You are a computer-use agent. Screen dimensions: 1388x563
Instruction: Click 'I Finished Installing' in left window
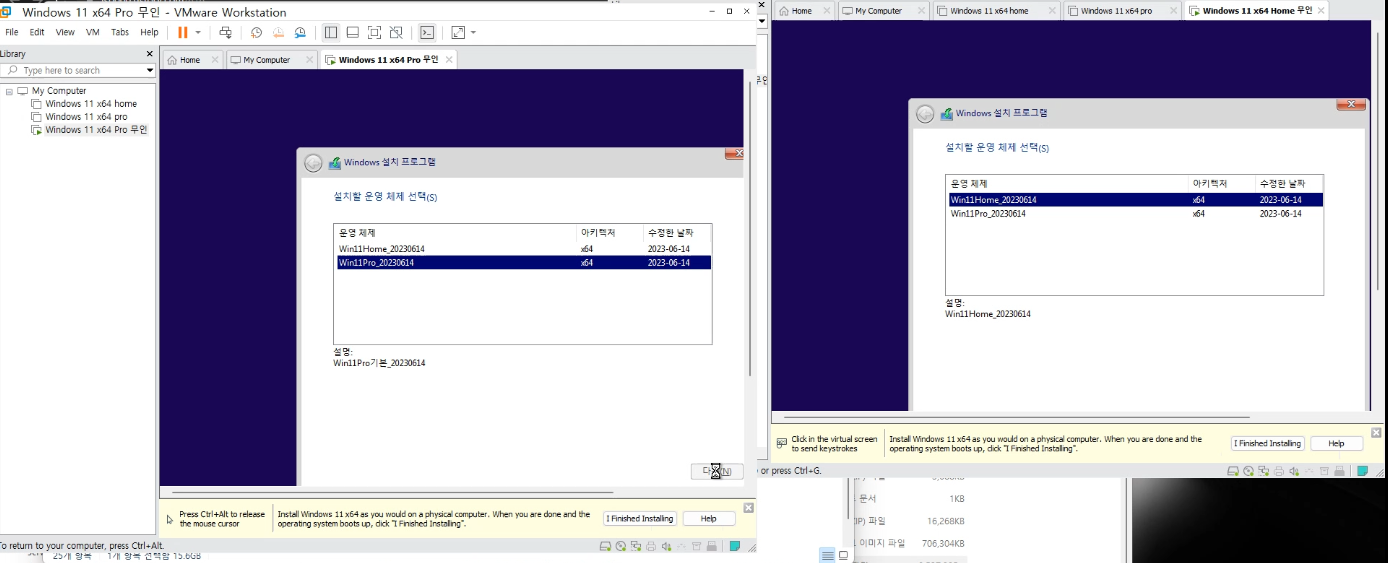tap(640, 519)
